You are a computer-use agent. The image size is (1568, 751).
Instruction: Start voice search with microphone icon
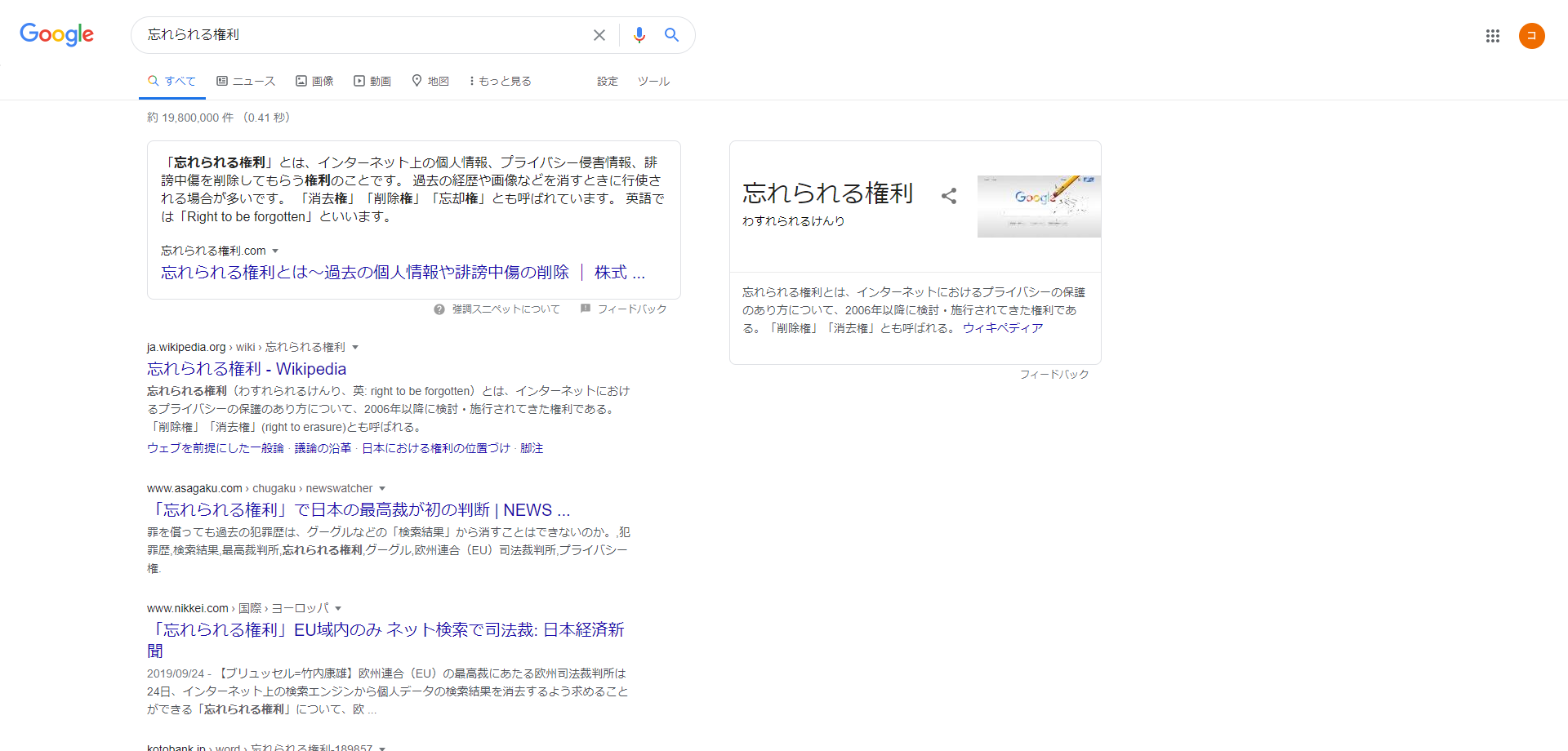click(639, 35)
